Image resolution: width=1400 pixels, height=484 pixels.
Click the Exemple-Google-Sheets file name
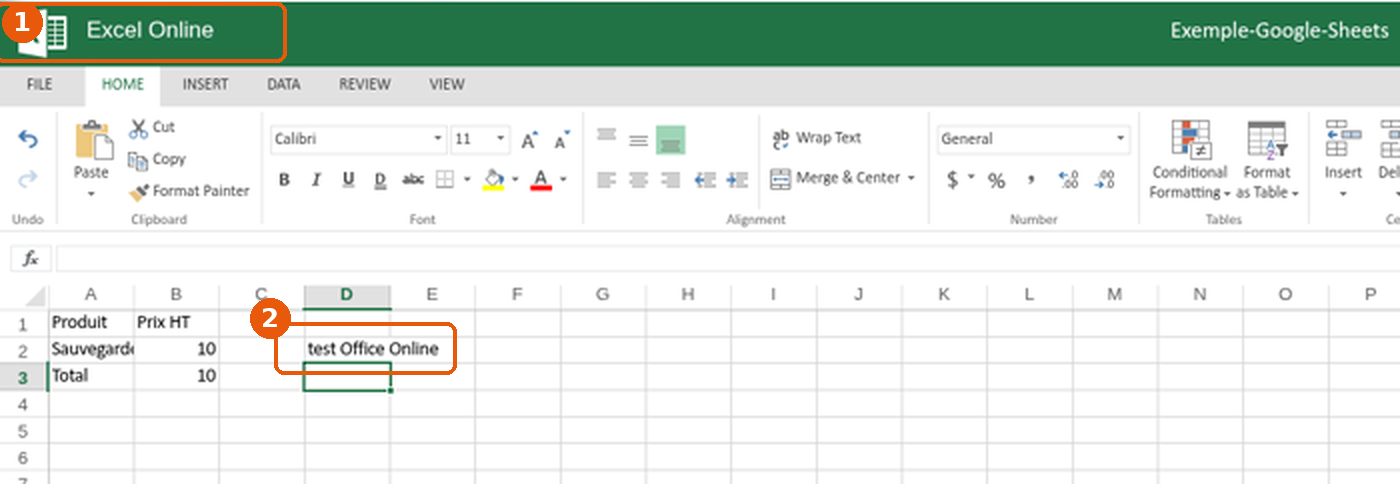click(1280, 31)
